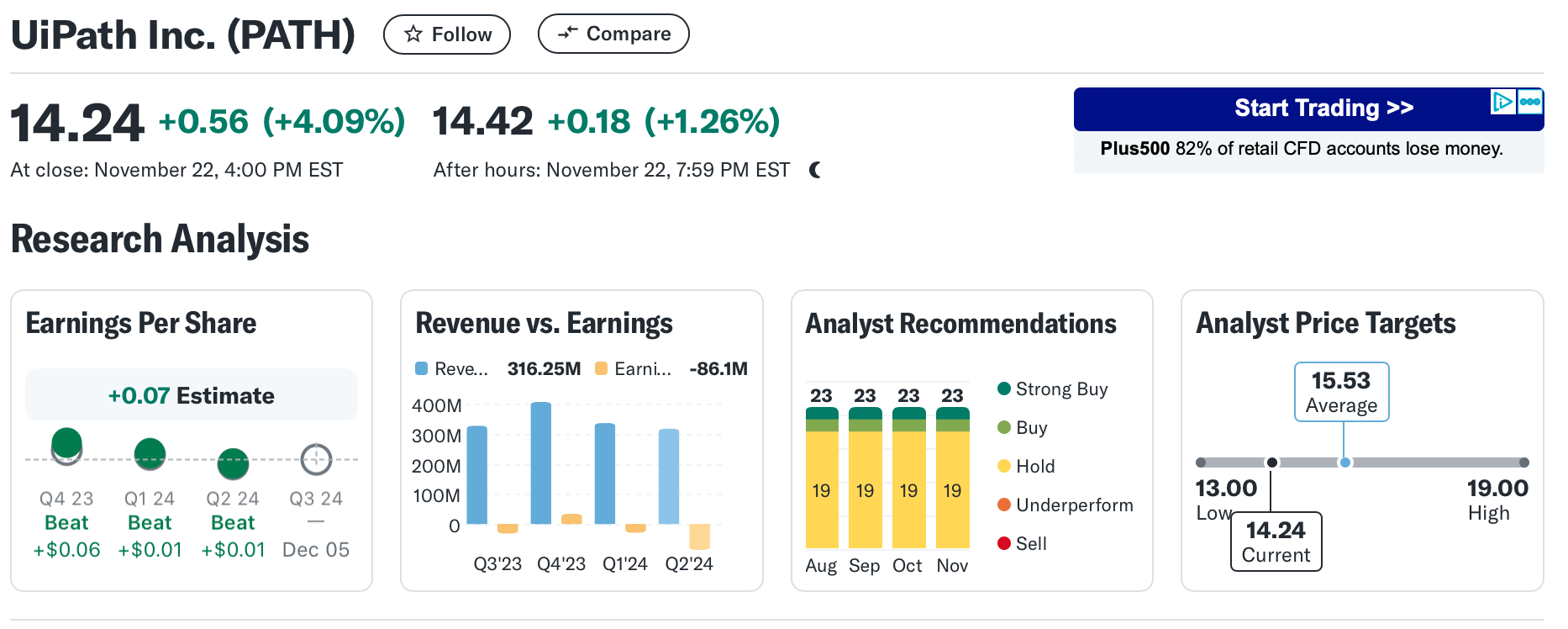Toggle the Revenue legend series square
Image resolution: width=1568 pixels, height=629 pixels.
pos(422,368)
